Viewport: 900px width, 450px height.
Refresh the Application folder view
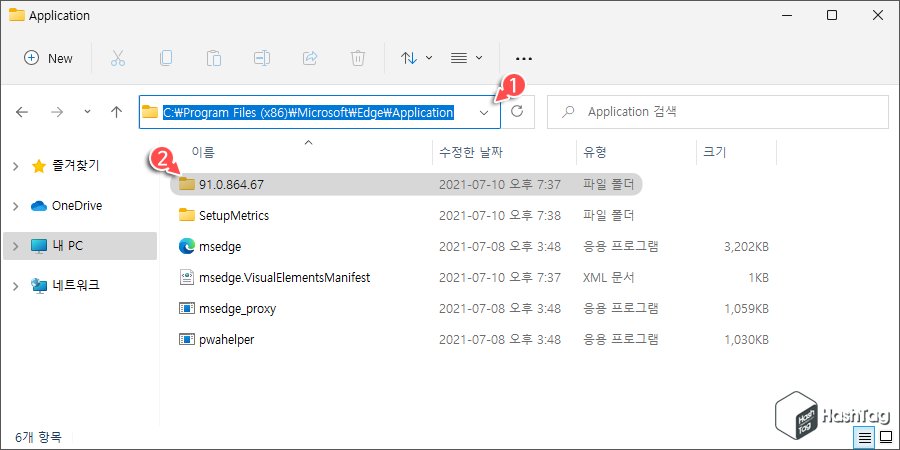517,111
